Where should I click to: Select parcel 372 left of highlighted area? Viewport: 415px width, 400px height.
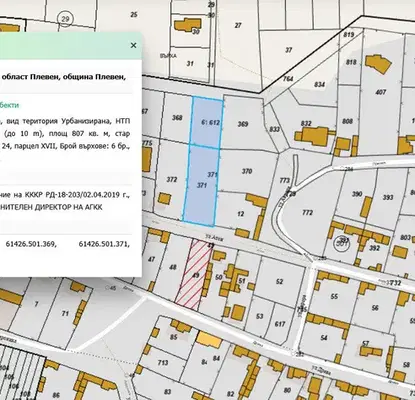click(x=172, y=180)
